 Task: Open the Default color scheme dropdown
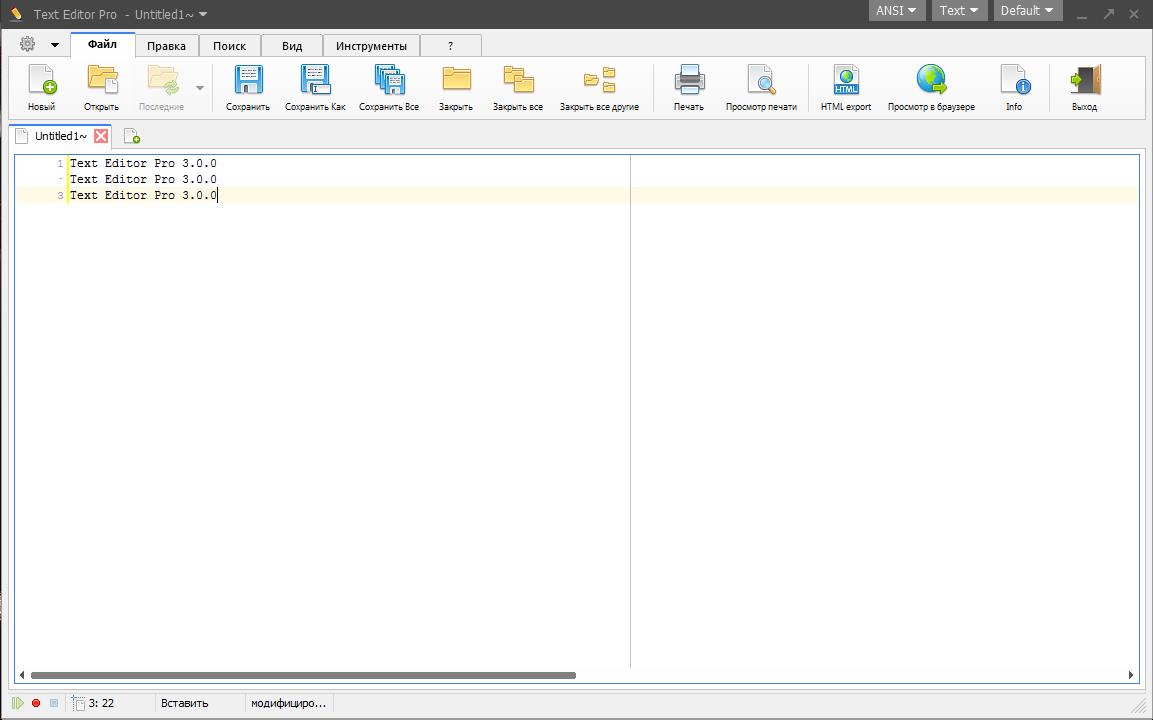coord(1027,10)
